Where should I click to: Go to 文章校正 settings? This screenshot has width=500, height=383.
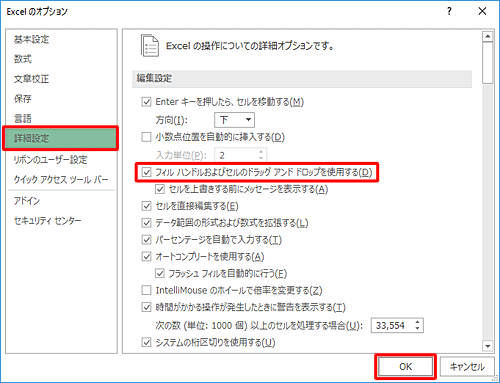pyautogui.click(x=31, y=79)
